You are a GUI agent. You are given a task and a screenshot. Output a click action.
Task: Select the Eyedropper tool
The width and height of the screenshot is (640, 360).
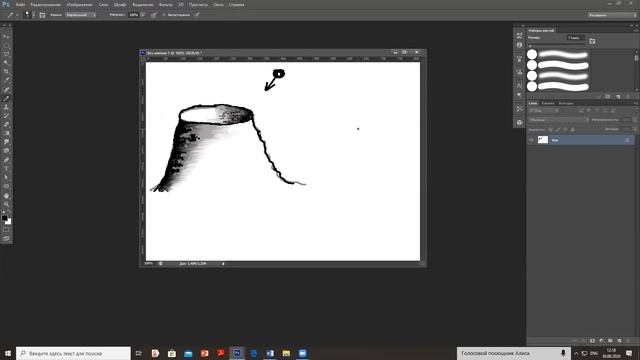(6, 81)
